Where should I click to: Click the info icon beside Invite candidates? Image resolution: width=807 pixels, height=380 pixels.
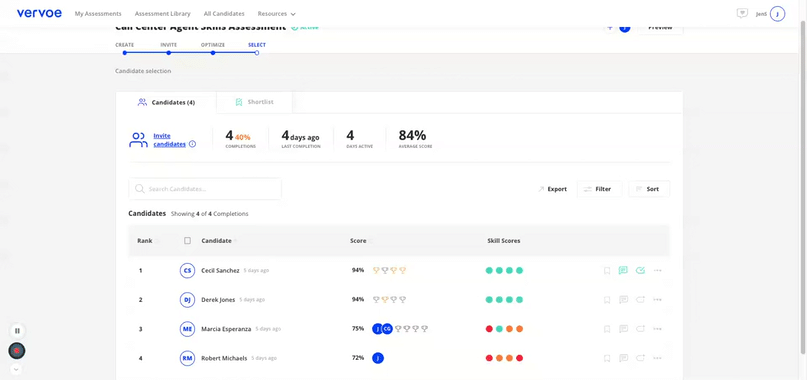pos(192,144)
